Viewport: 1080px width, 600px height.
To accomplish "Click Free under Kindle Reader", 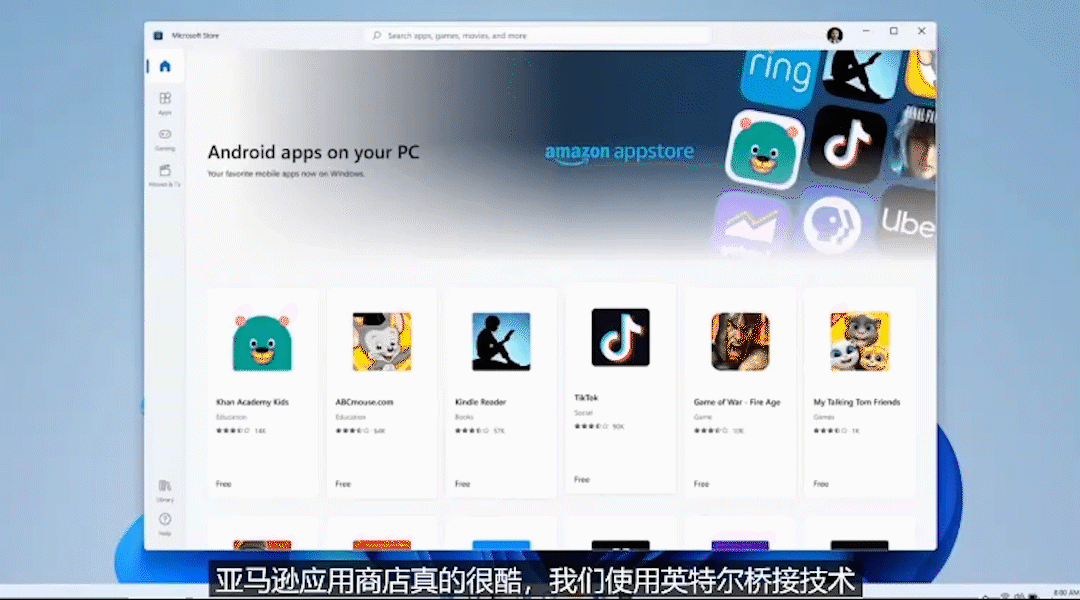I will tap(463, 483).
